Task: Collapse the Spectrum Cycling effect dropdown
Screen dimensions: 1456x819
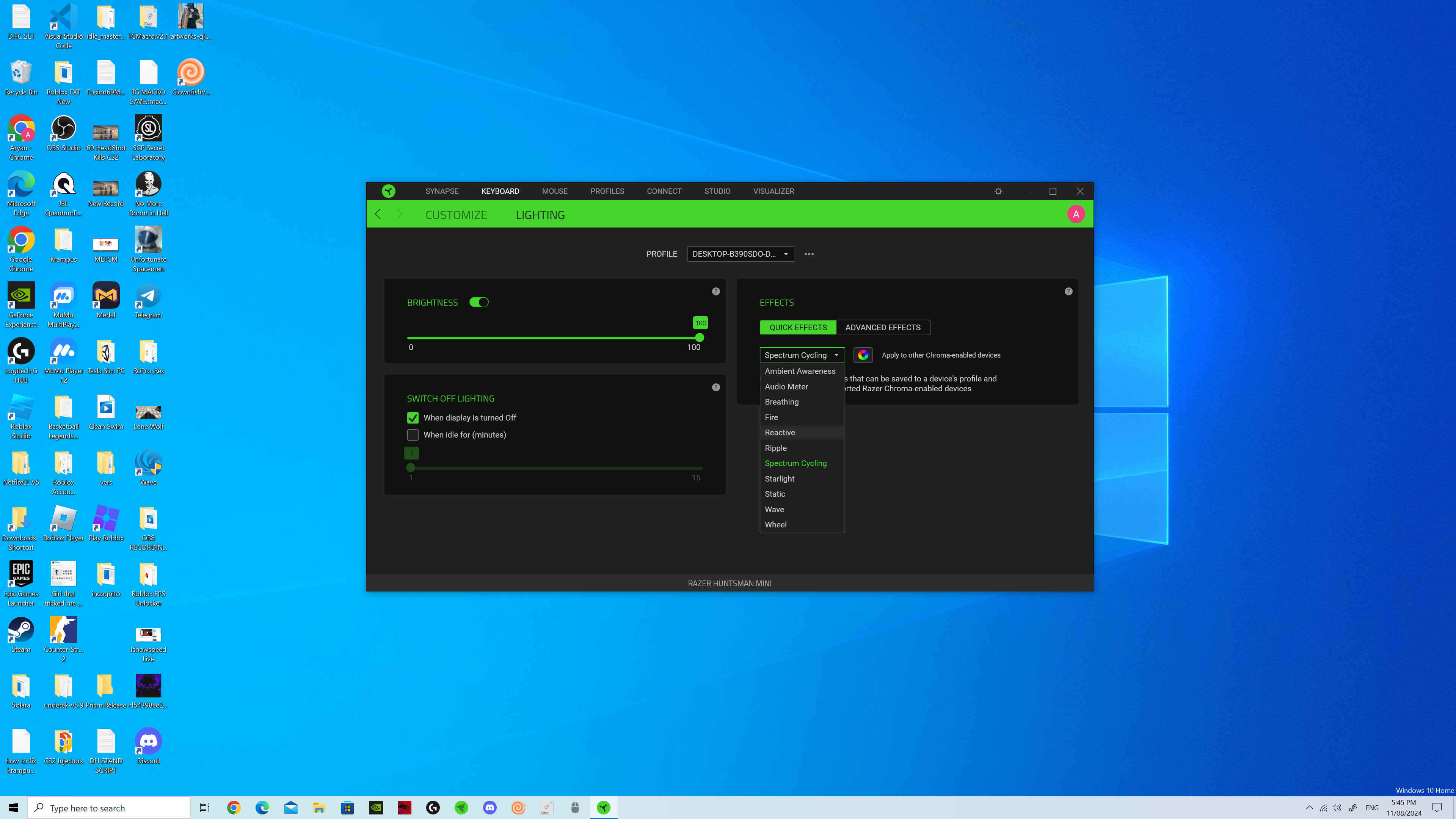Action: click(x=802, y=355)
